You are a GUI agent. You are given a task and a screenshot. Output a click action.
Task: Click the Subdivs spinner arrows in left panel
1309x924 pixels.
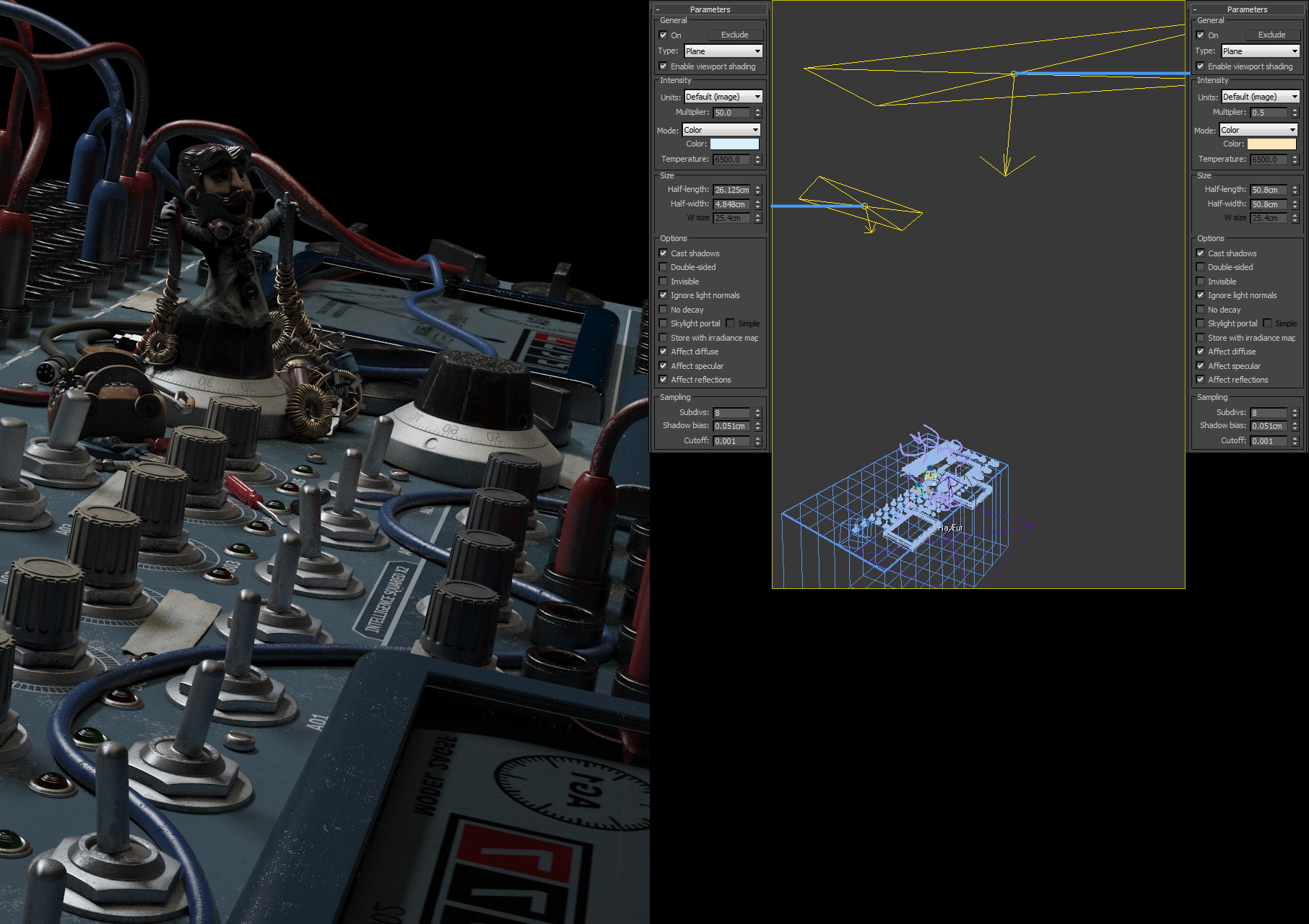point(757,413)
